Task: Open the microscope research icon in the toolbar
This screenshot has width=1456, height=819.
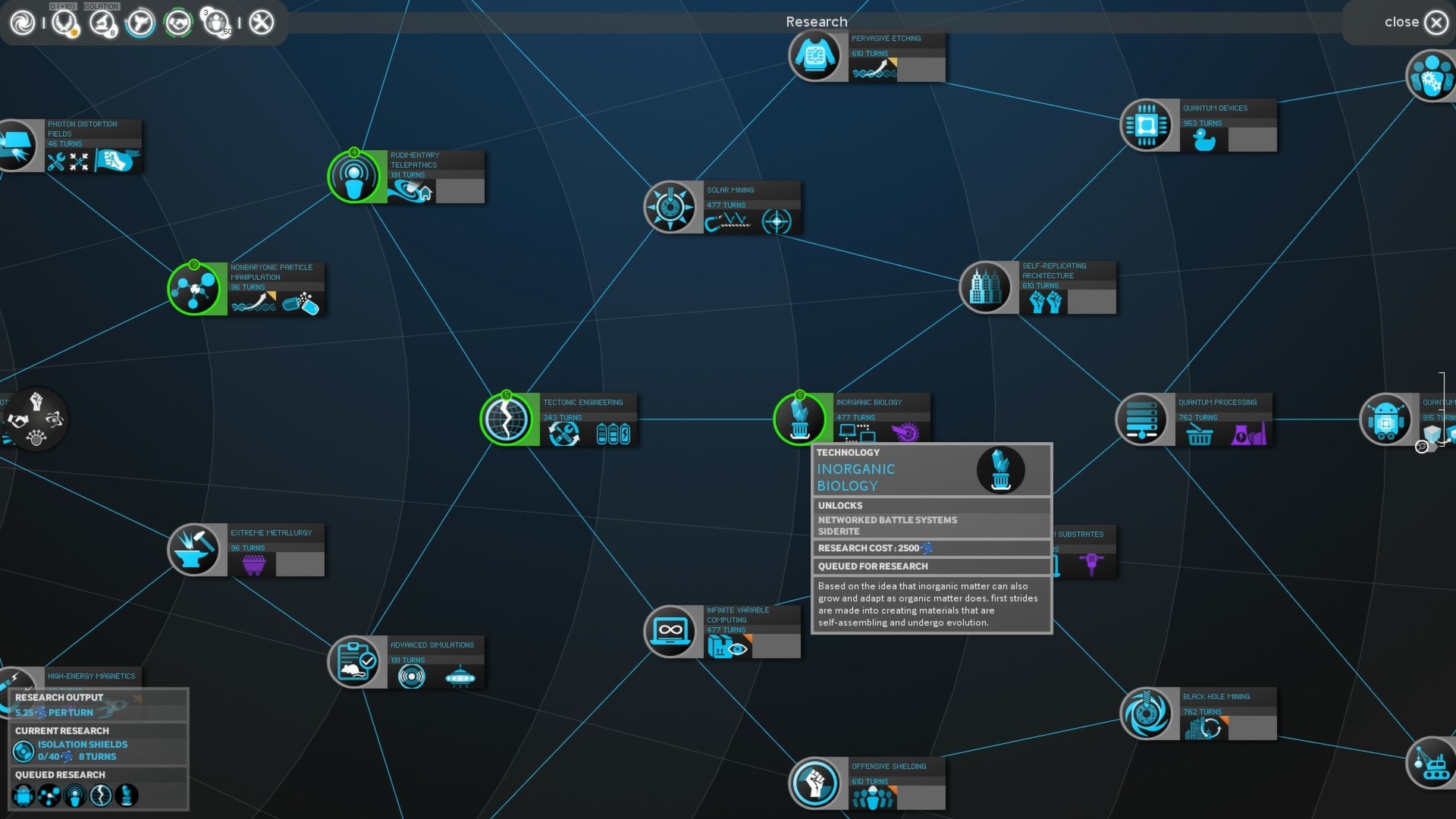Action: pos(102,22)
